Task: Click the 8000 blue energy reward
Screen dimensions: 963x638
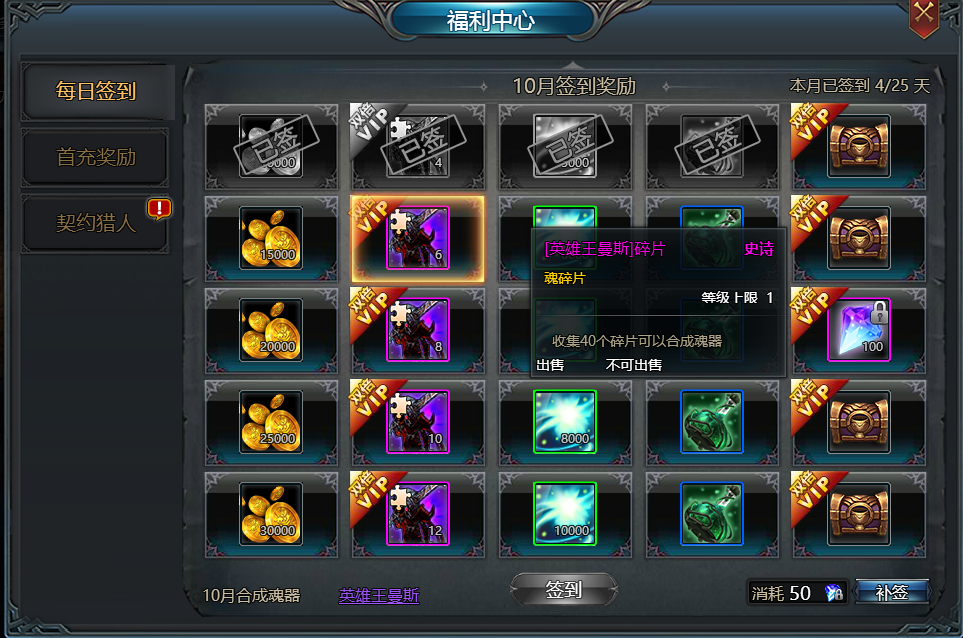Action: point(565,422)
